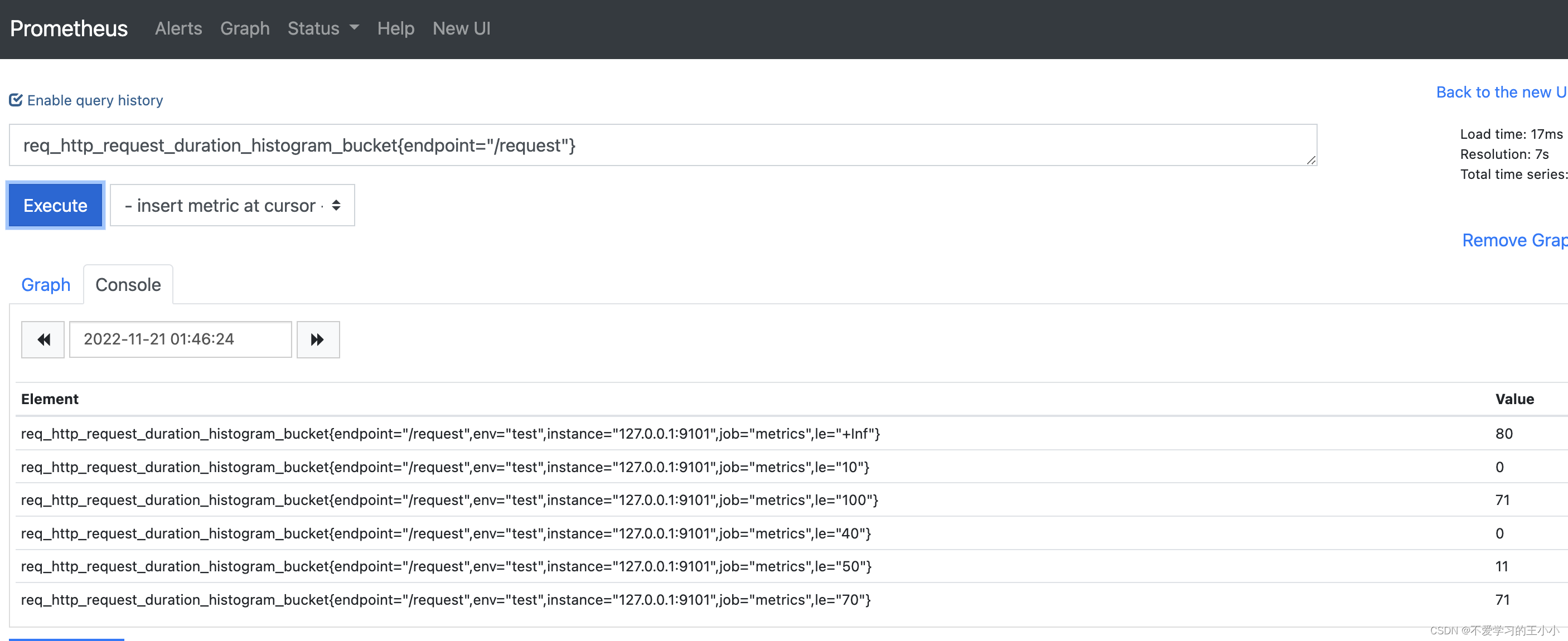This screenshot has width=1568, height=641.
Task: Expand the Status menu in navbar
Action: (x=323, y=28)
